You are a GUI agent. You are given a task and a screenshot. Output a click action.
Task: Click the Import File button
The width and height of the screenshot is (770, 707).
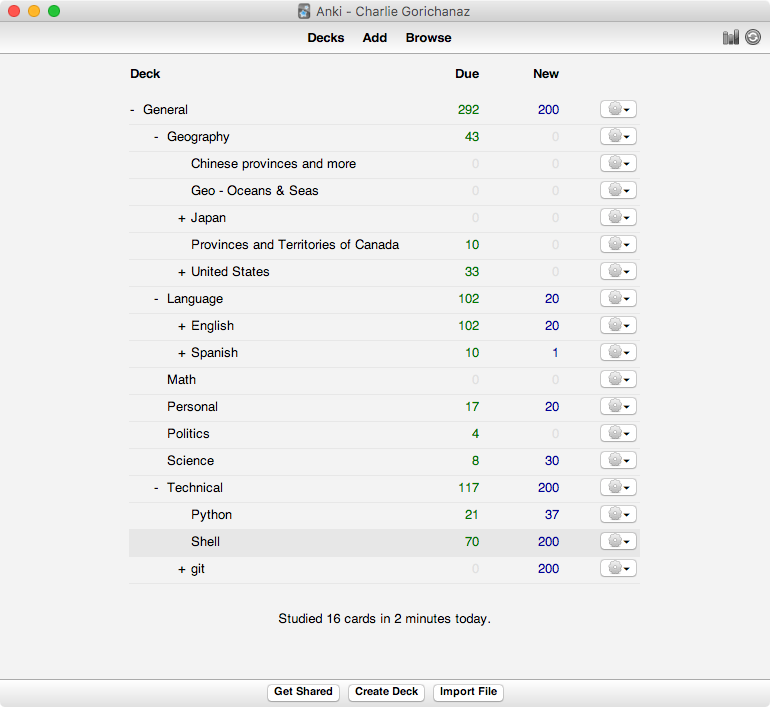468,692
